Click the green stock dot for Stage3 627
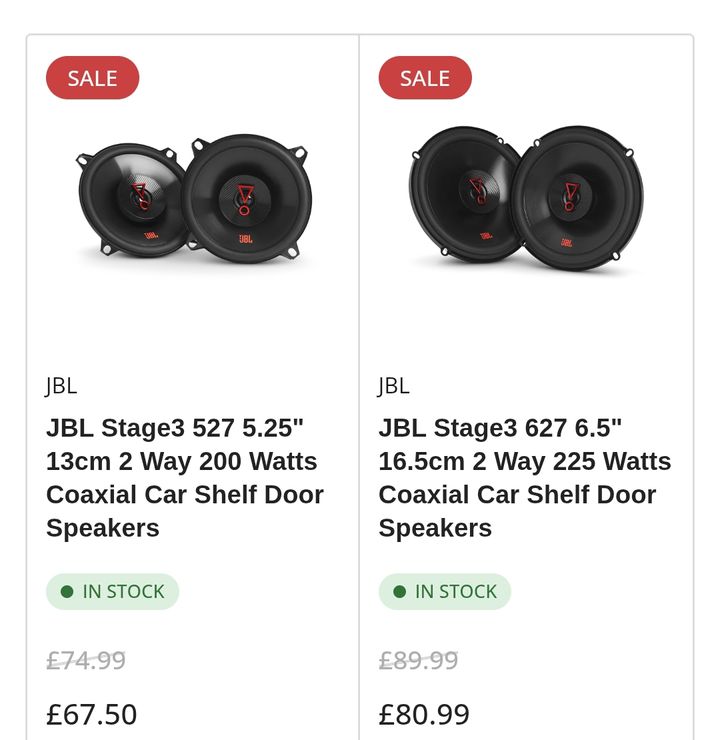Image resolution: width=720 pixels, height=740 pixels. click(x=399, y=592)
